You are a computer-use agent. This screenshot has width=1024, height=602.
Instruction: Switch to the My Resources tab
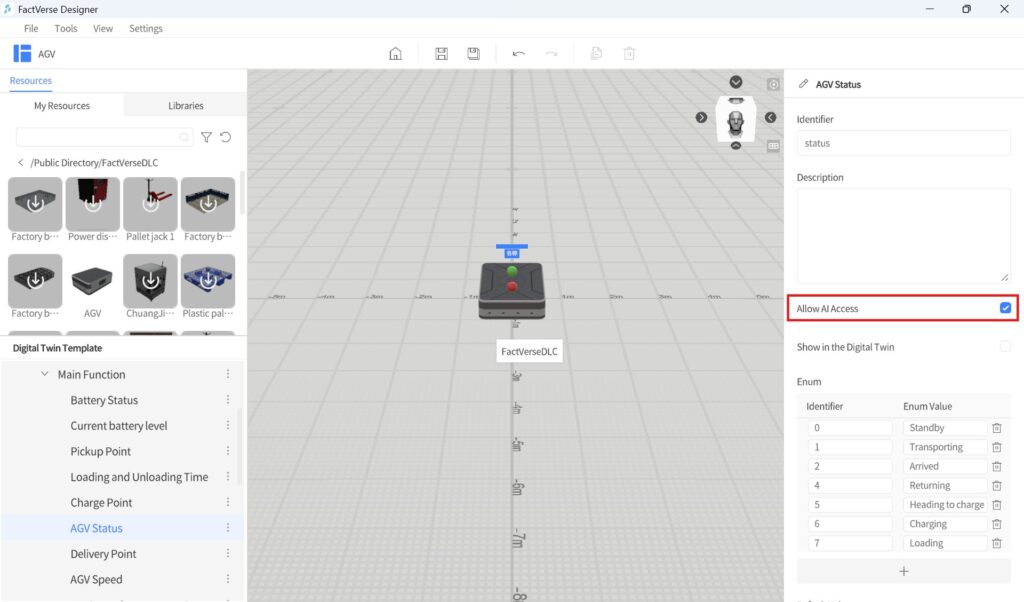pyautogui.click(x=62, y=105)
